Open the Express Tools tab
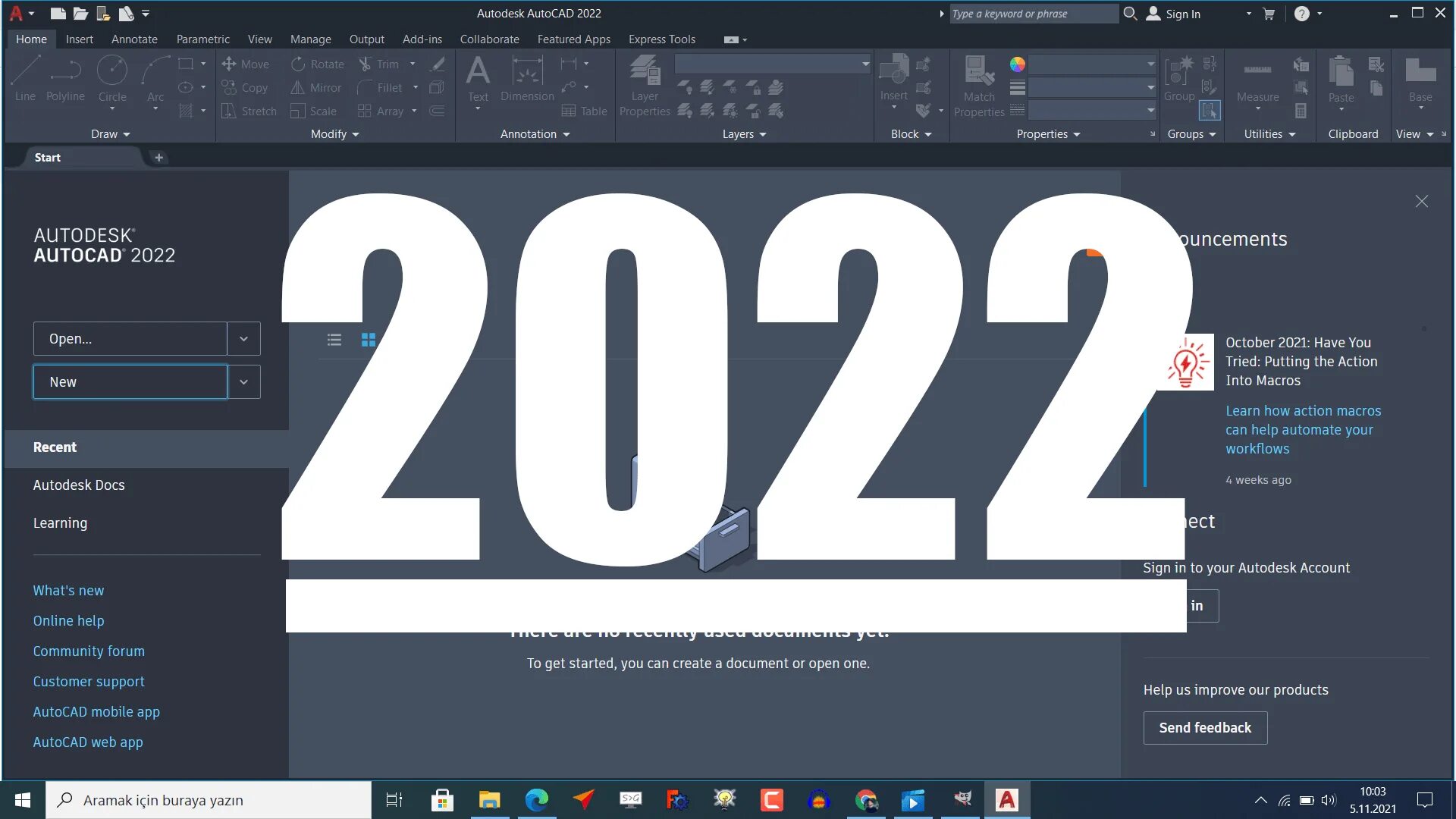The width and height of the screenshot is (1456, 819). coord(662,39)
